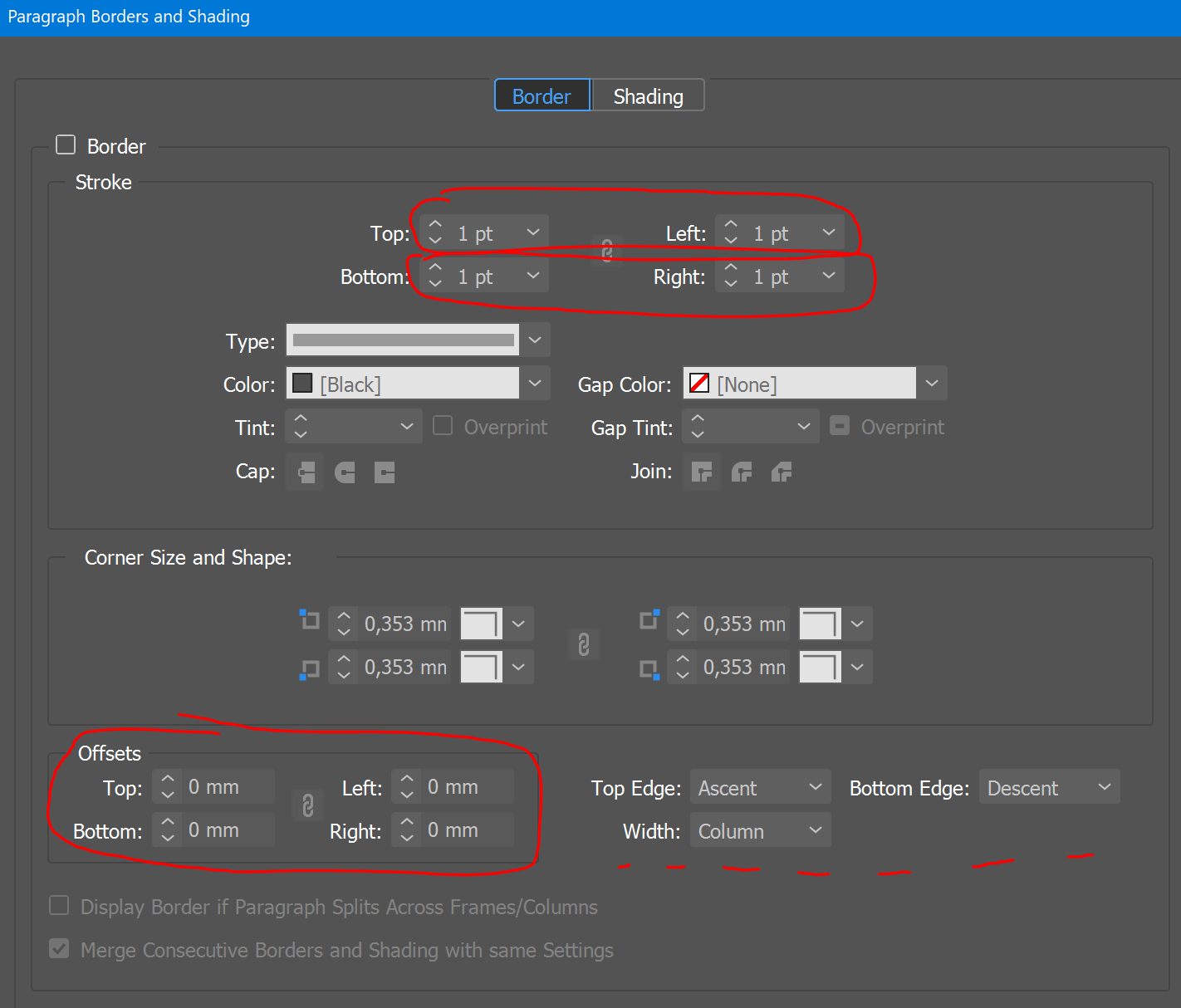Open the top-left corner shape dropdown
Screen dimensions: 1181x1008
[518, 624]
